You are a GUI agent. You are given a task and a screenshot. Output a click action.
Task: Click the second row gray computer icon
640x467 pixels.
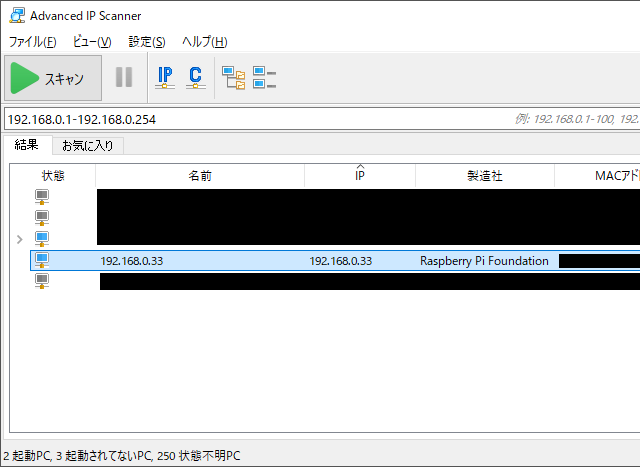click(x=42, y=218)
